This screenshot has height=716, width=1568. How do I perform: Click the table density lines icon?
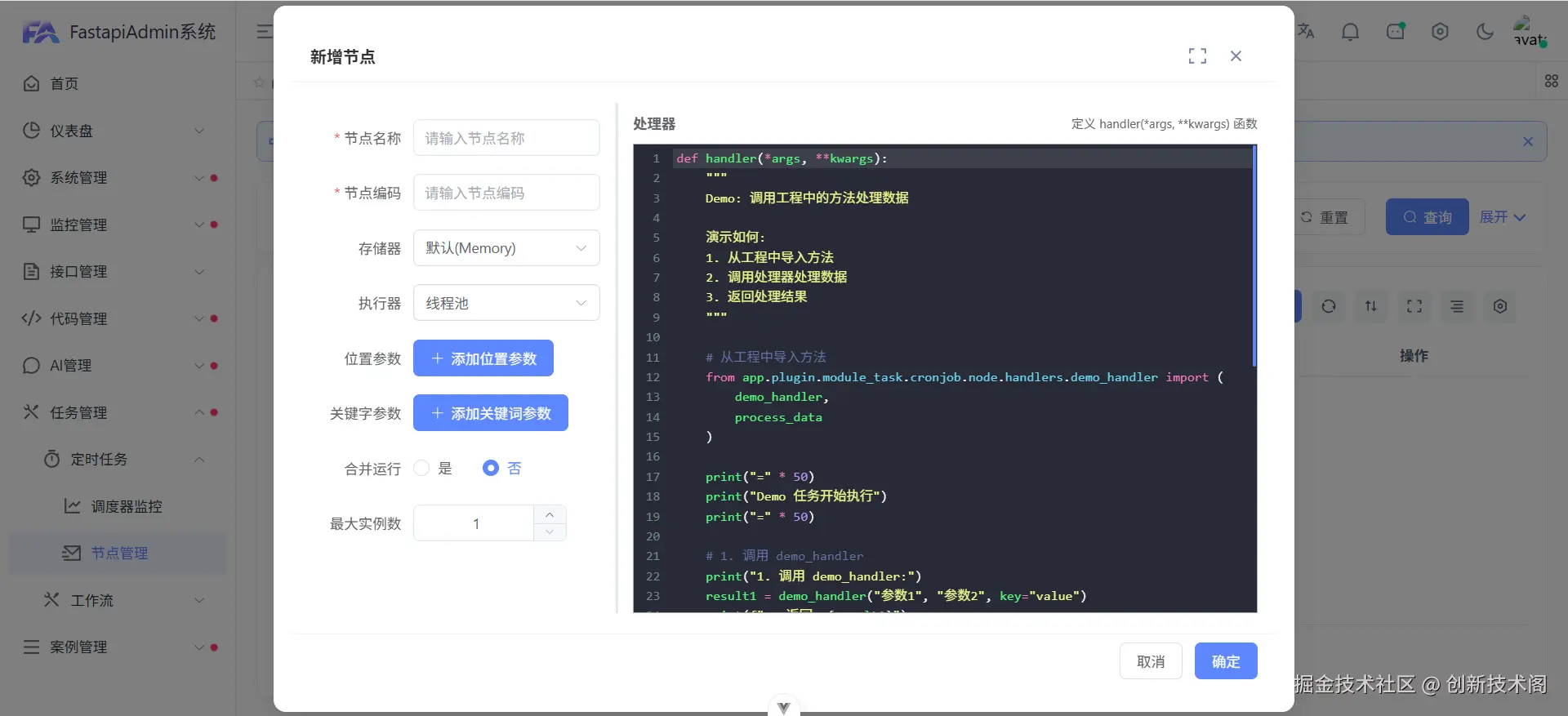click(x=1457, y=306)
